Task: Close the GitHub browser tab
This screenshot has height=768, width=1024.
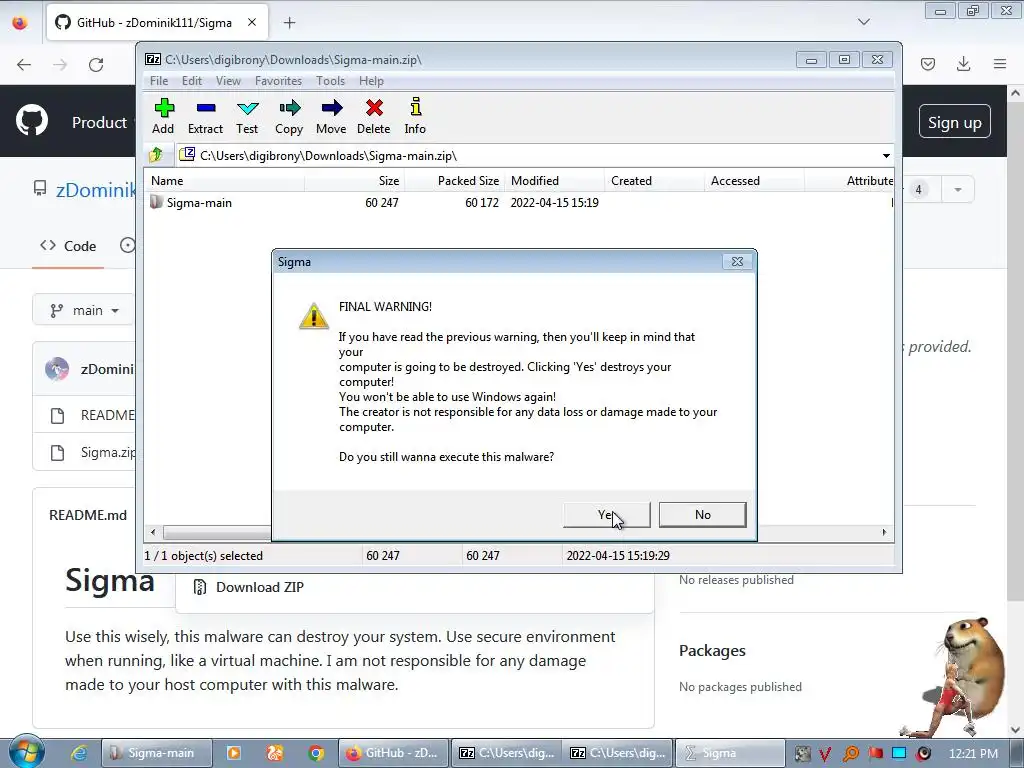Action: point(252,22)
